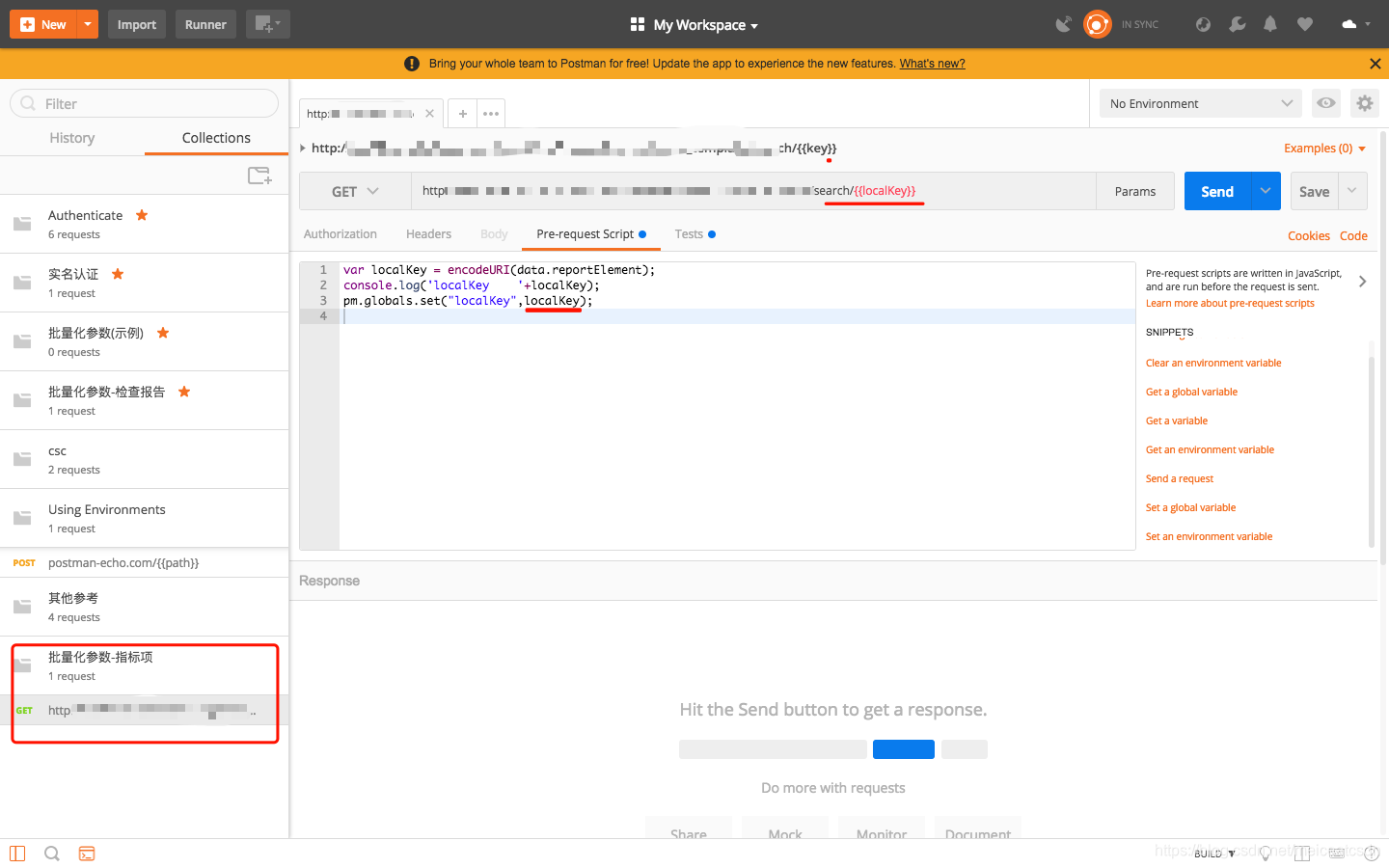Open tab options ellipsis menu
The width and height of the screenshot is (1389, 868).
491,114
